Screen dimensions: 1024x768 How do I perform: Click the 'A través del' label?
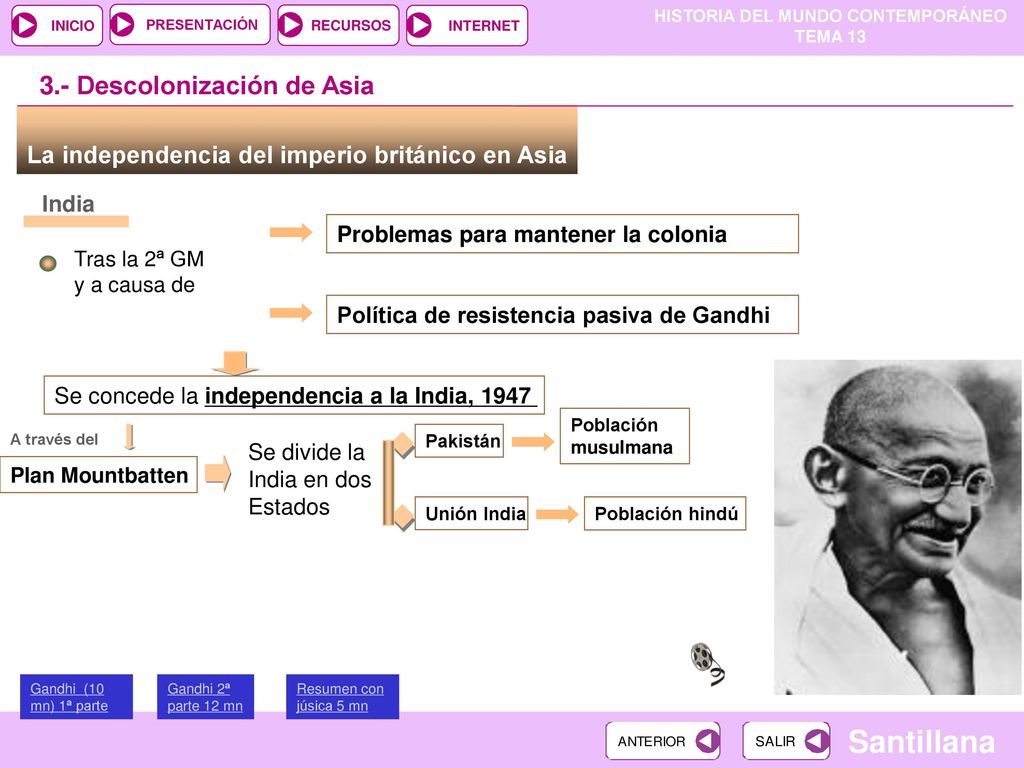[x=54, y=440]
